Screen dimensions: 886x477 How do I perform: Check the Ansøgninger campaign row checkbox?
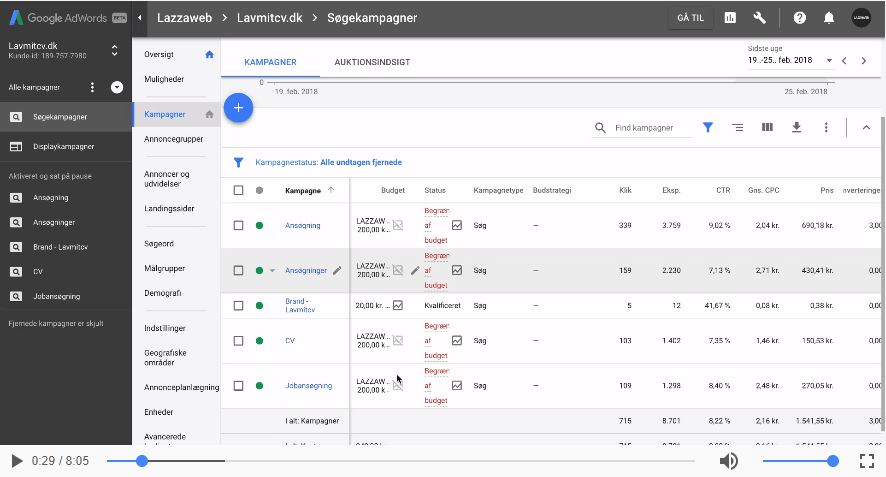click(x=238, y=270)
